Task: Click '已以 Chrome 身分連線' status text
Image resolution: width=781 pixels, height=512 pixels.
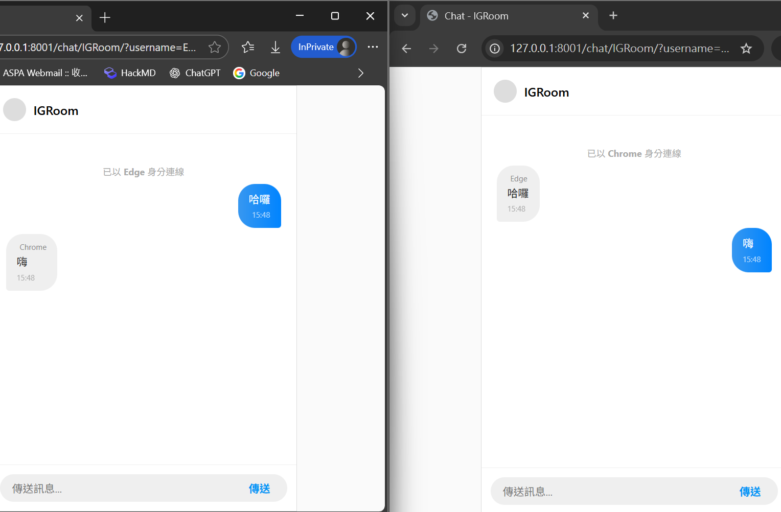Action: point(634,154)
